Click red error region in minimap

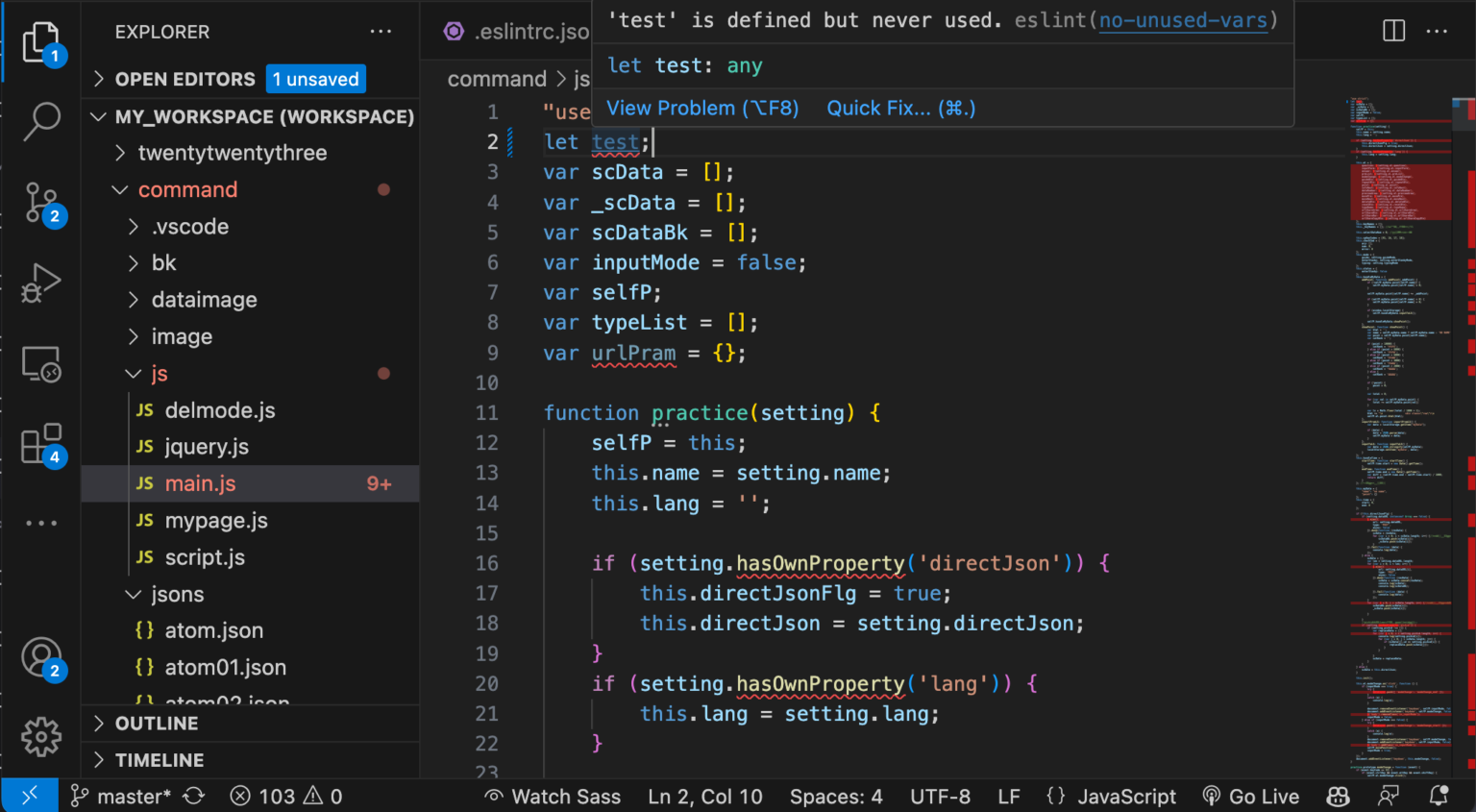click(x=1400, y=191)
